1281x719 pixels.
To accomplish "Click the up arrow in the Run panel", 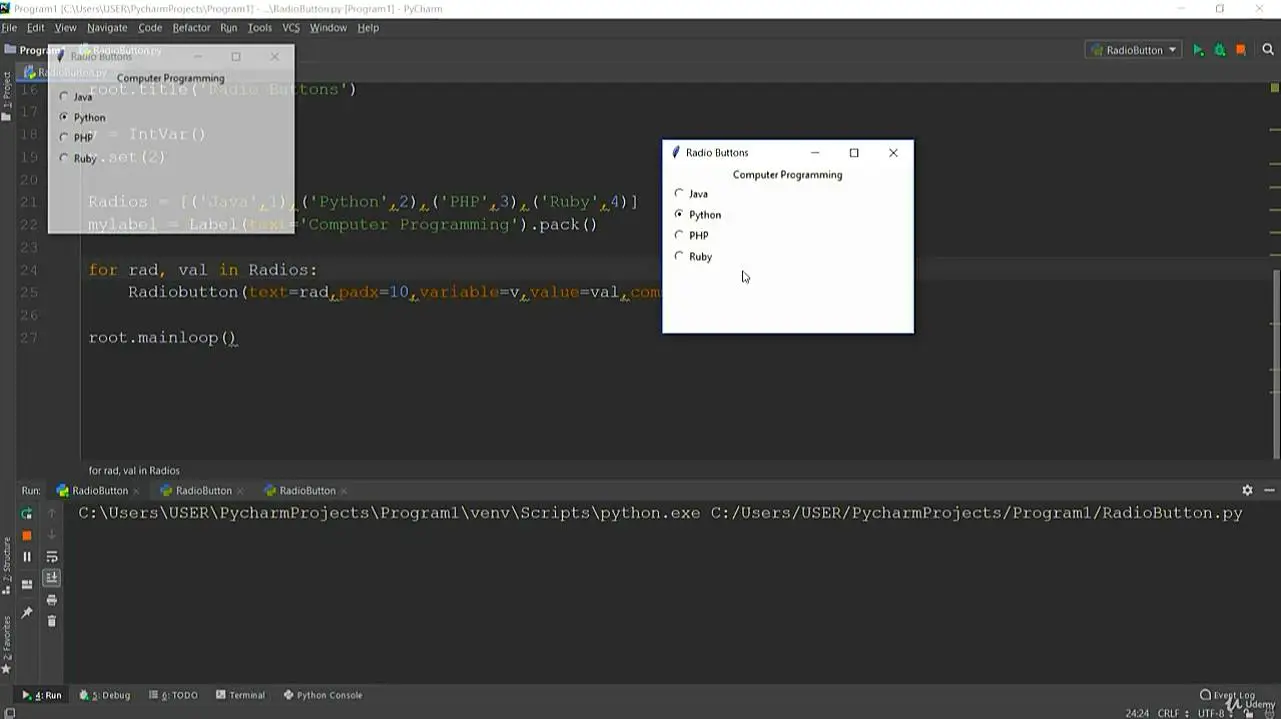I will [52, 514].
